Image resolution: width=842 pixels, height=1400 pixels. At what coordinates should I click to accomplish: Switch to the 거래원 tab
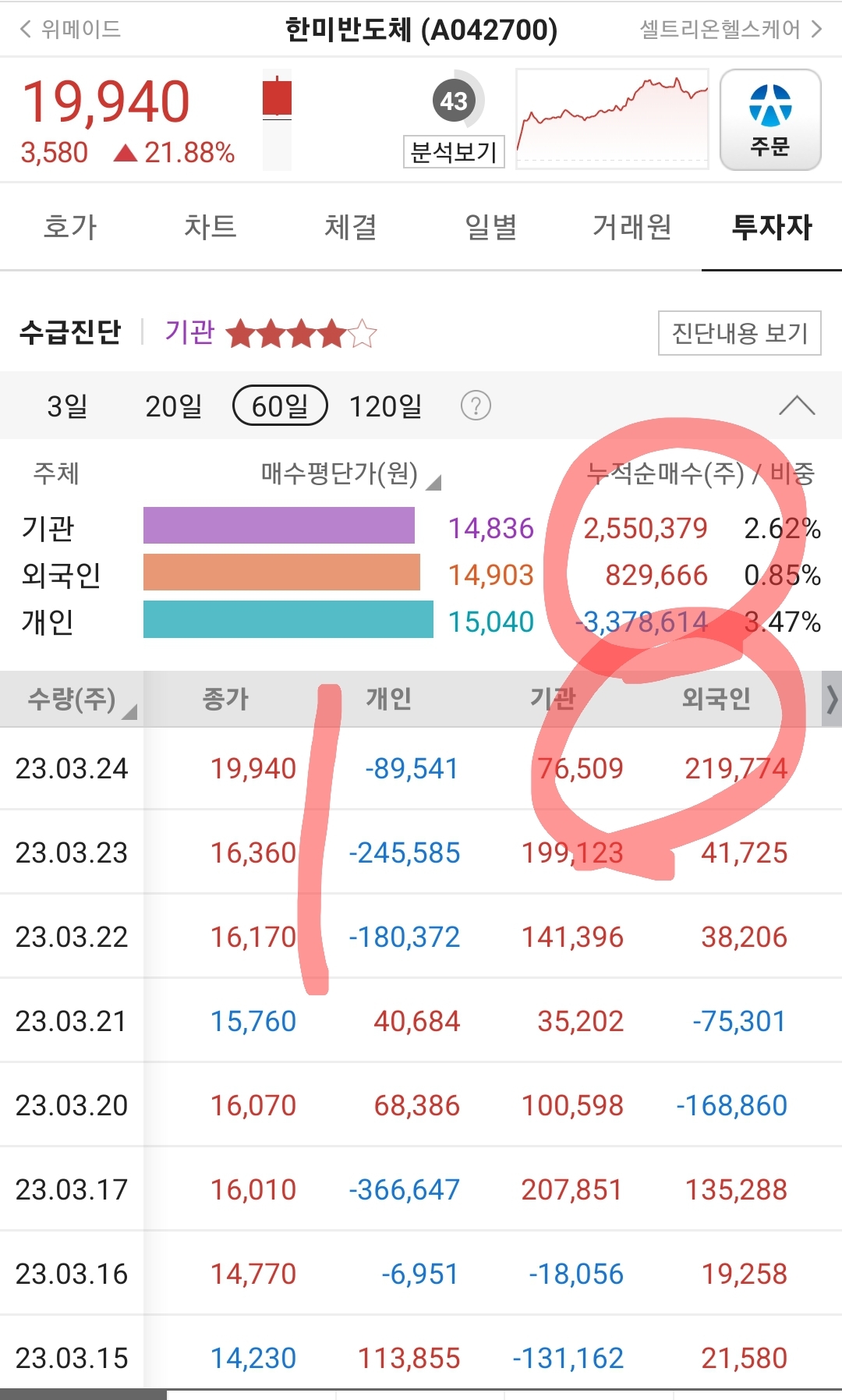631,227
